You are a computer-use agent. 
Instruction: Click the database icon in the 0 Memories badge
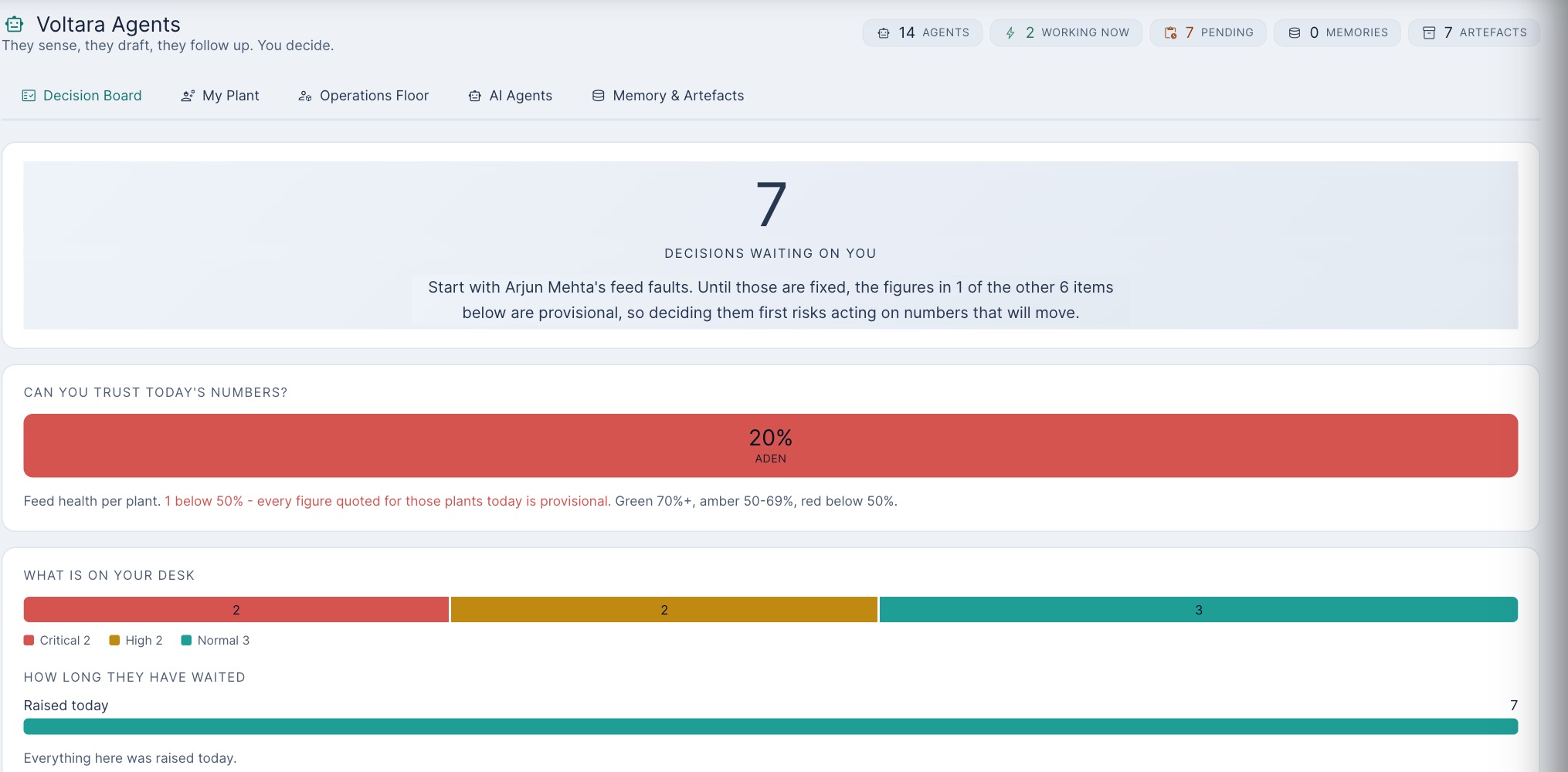[1295, 33]
